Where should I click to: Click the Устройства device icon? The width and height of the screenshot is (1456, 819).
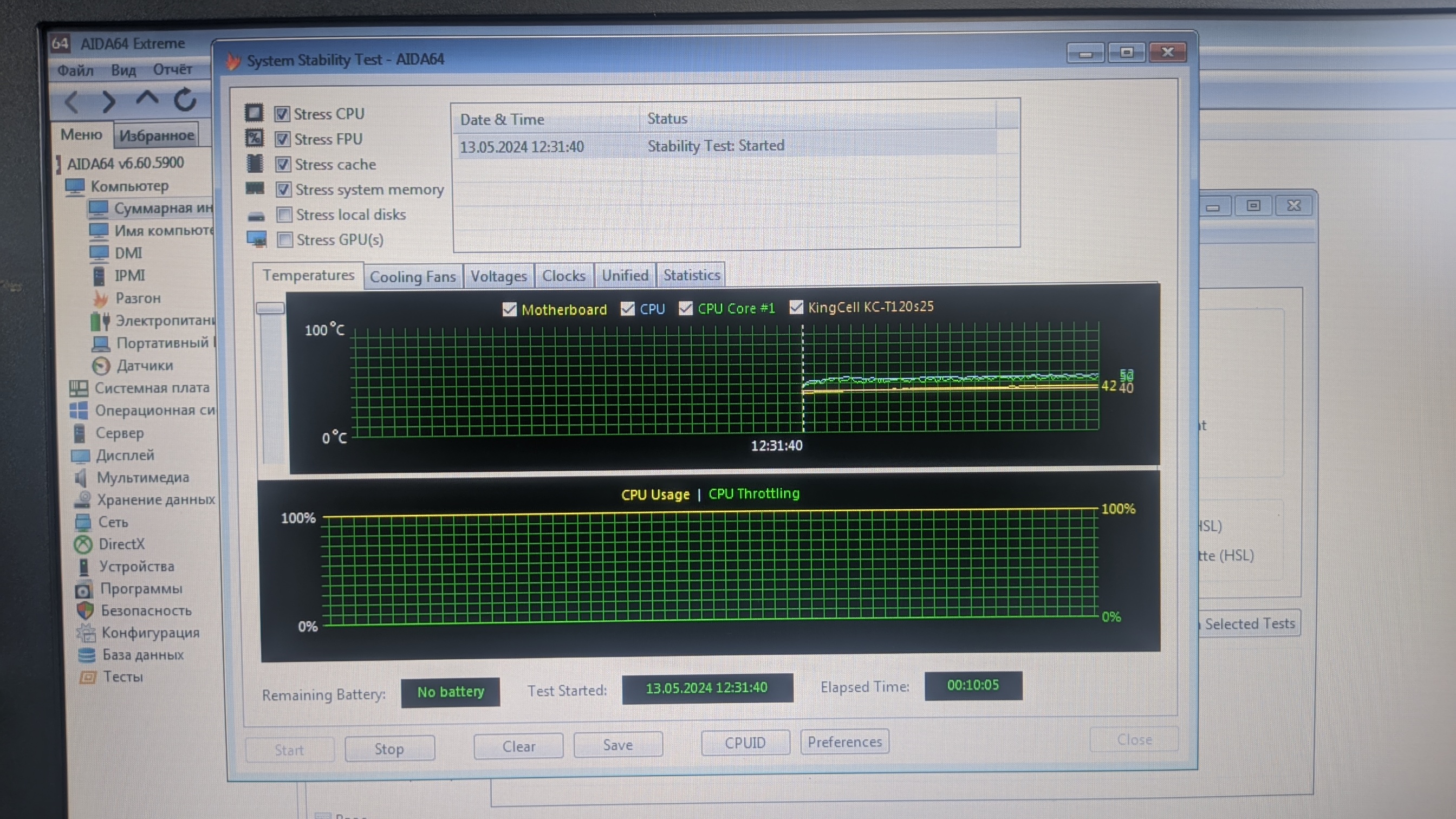coord(84,567)
